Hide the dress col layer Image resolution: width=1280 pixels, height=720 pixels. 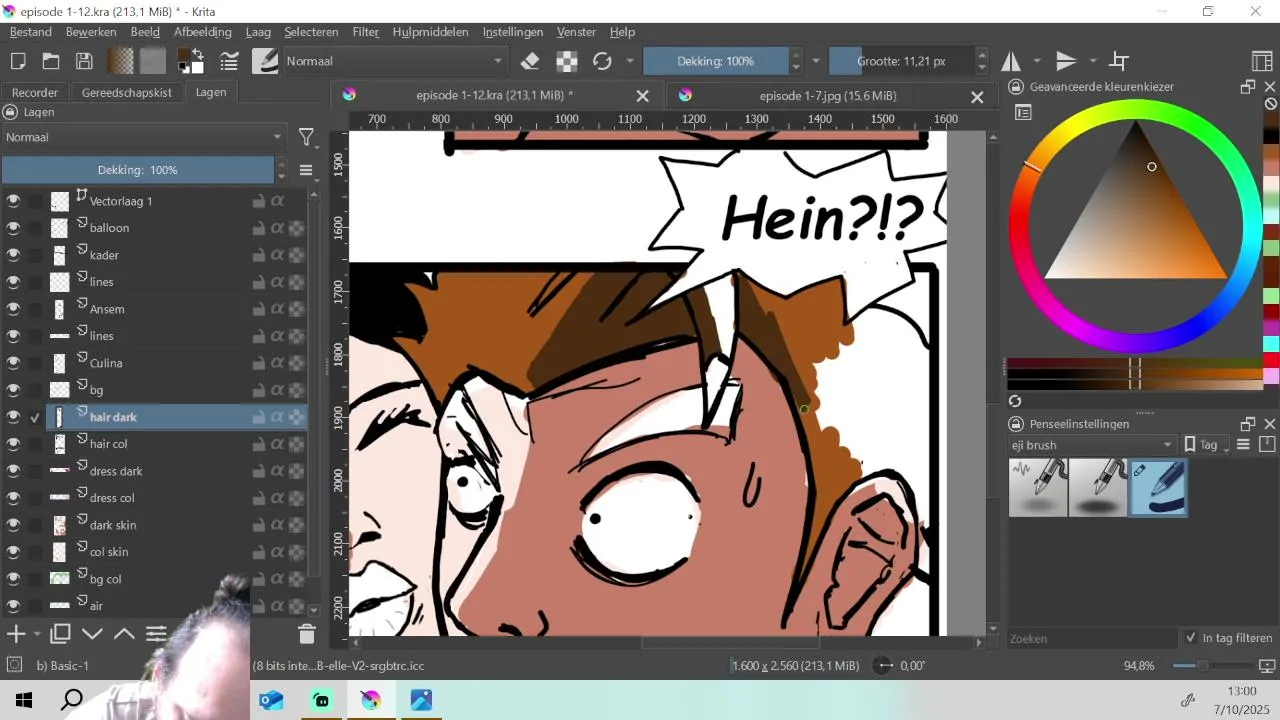tap(13, 498)
